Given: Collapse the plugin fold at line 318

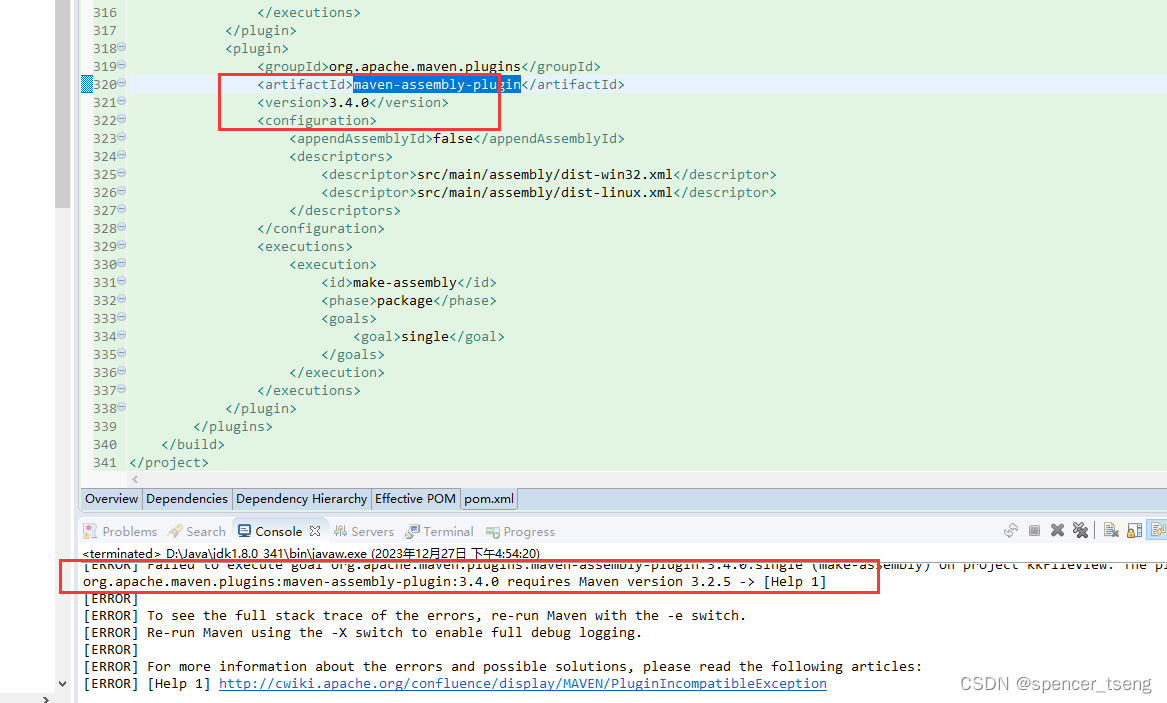Looking at the screenshot, I should 120,47.
